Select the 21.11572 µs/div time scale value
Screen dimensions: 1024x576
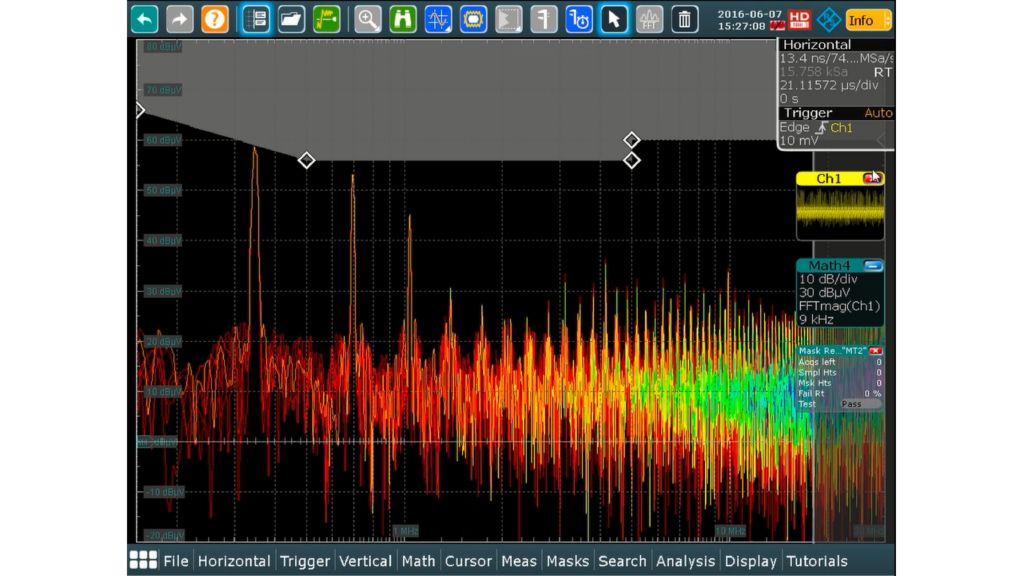(829, 86)
